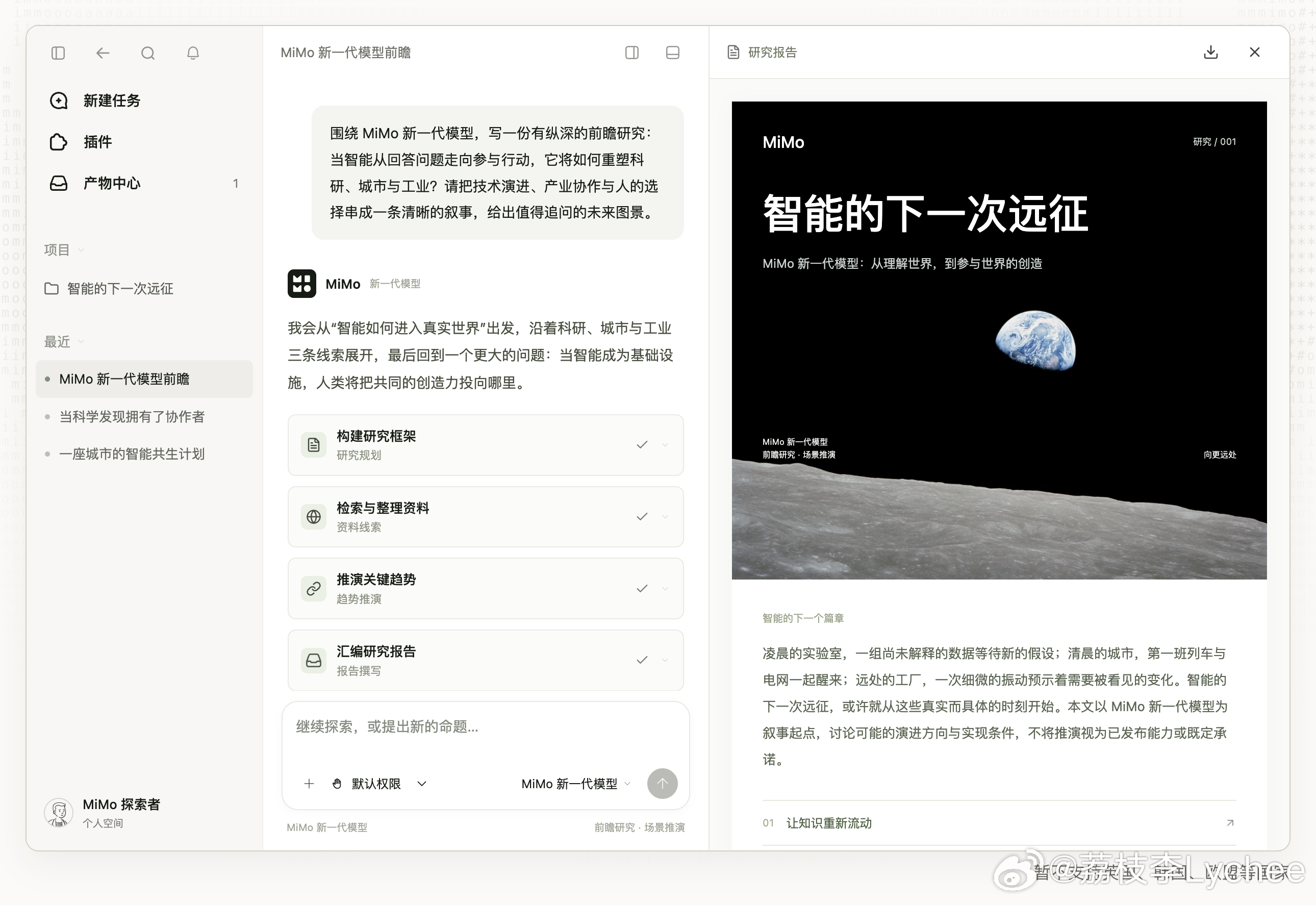Toggle side-by-side panel layout icon

631,53
